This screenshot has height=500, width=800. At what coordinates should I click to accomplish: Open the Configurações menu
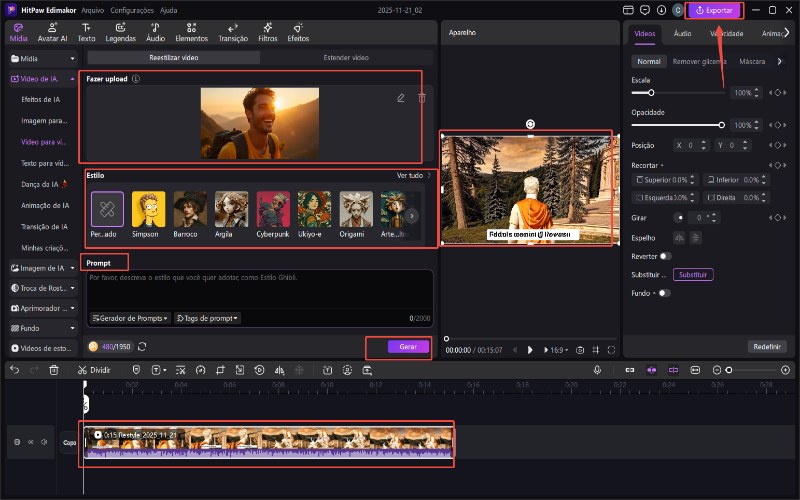pos(132,10)
